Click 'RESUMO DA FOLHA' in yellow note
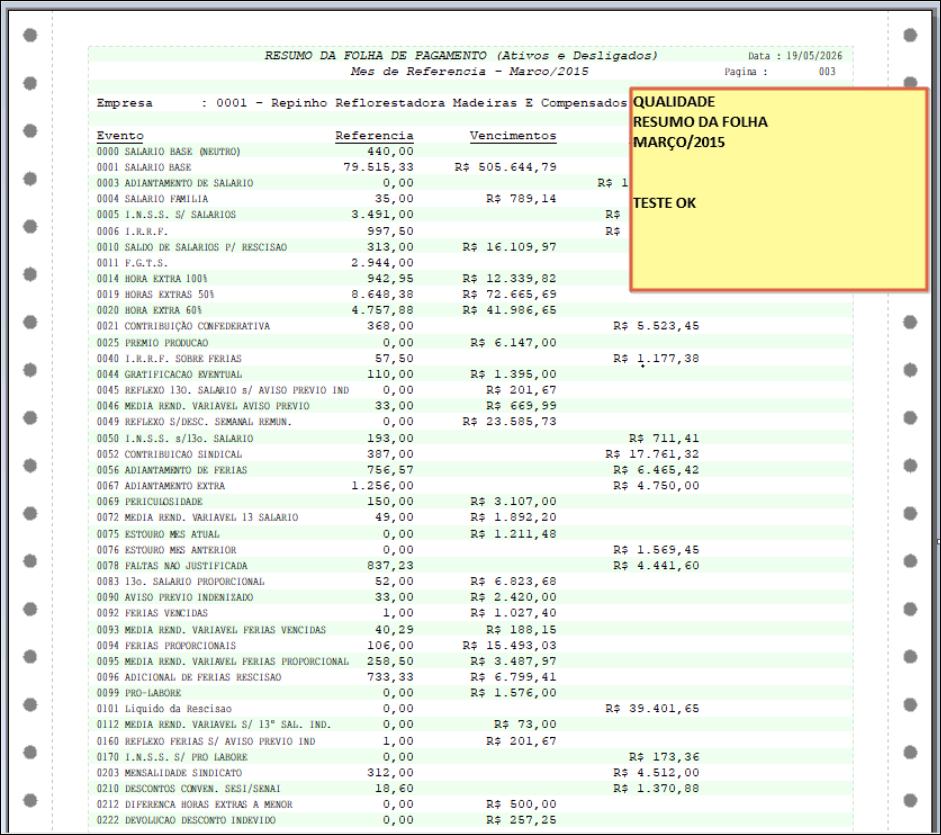941x835 pixels. point(700,122)
